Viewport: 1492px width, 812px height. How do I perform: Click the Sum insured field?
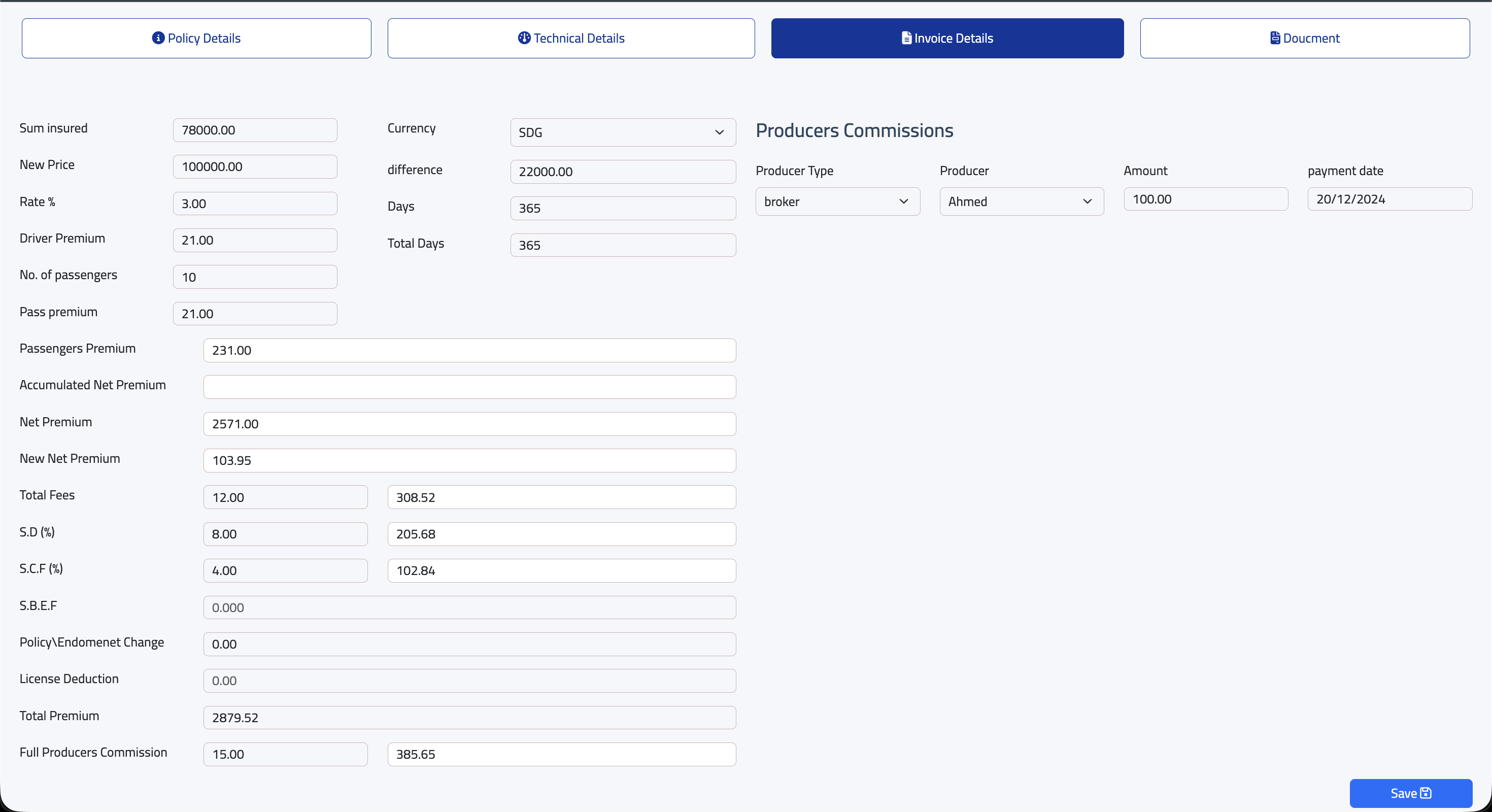255,130
